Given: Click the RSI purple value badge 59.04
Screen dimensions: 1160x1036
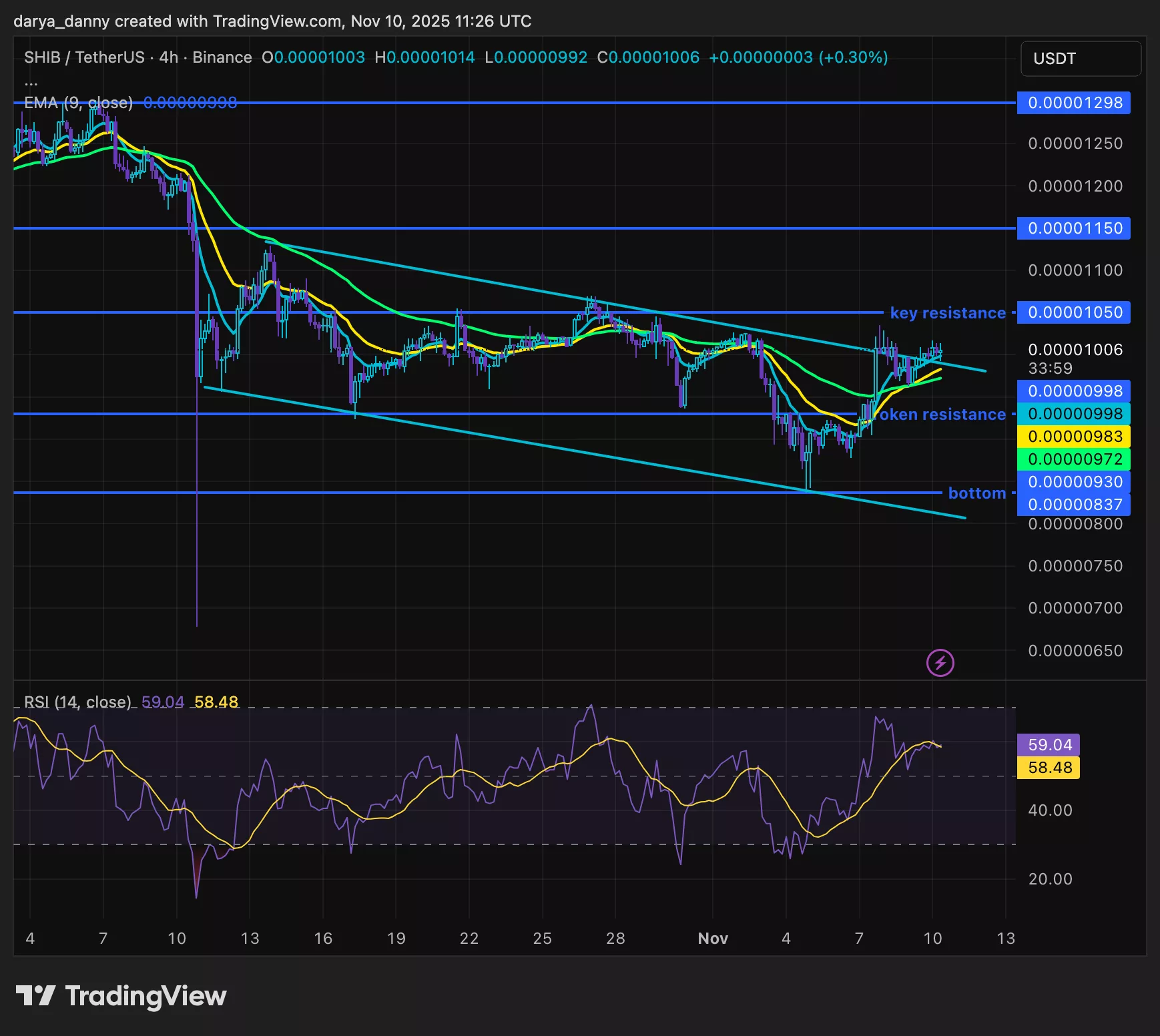Looking at the screenshot, I should click(x=1049, y=744).
